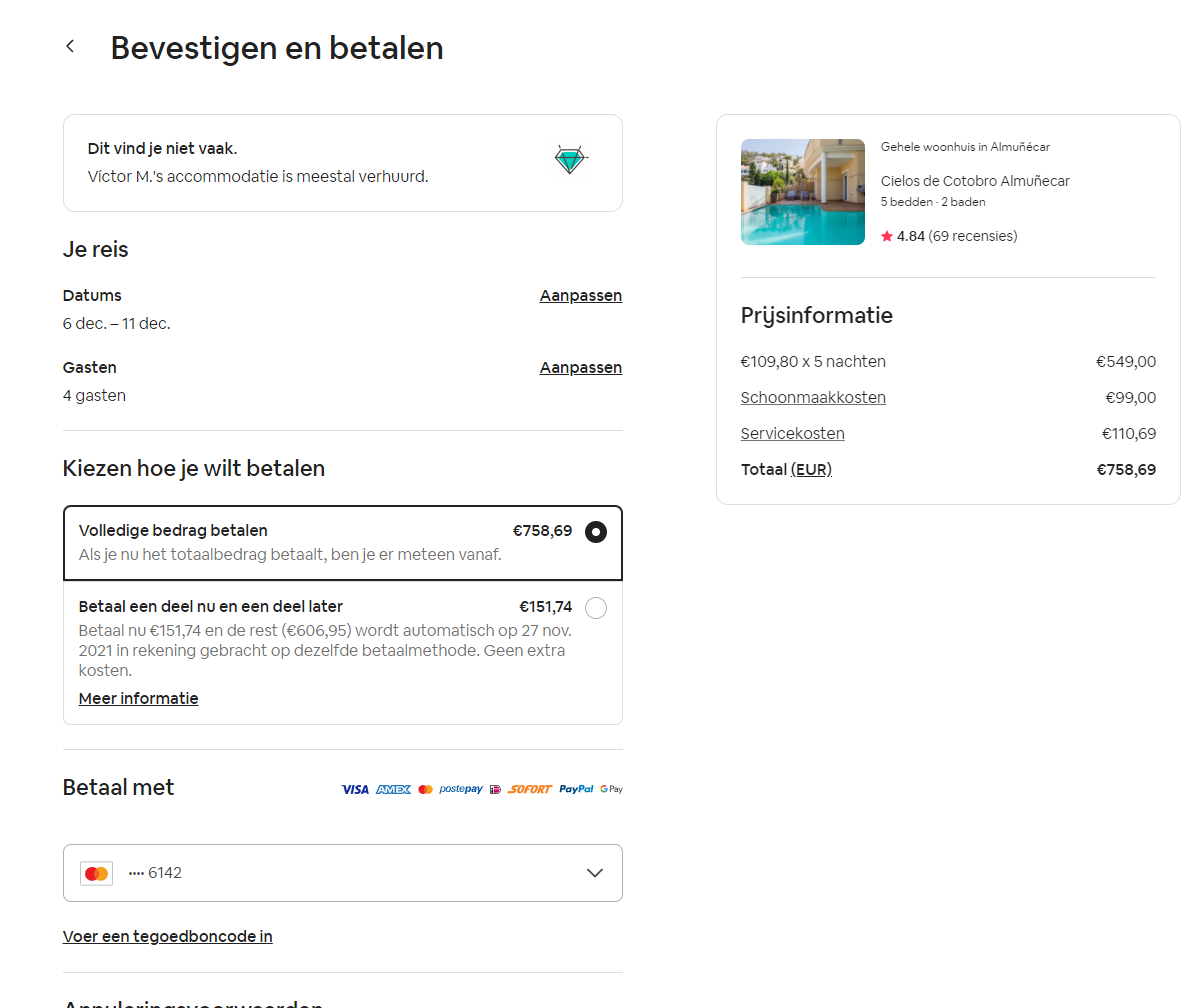Click 'Aanpassen' next to Datums

(x=580, y=296)
